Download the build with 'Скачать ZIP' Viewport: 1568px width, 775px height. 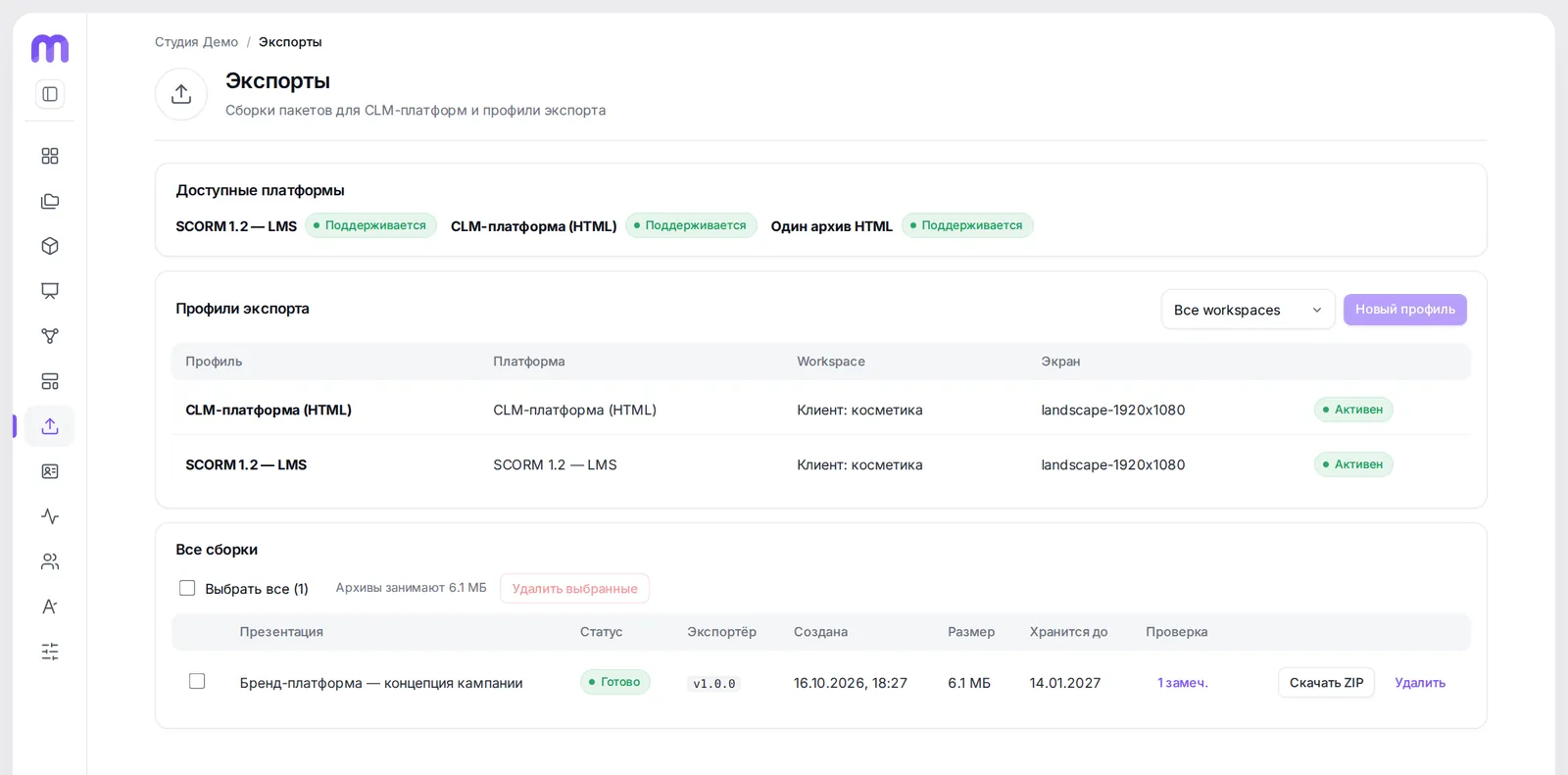(1326, 683)
